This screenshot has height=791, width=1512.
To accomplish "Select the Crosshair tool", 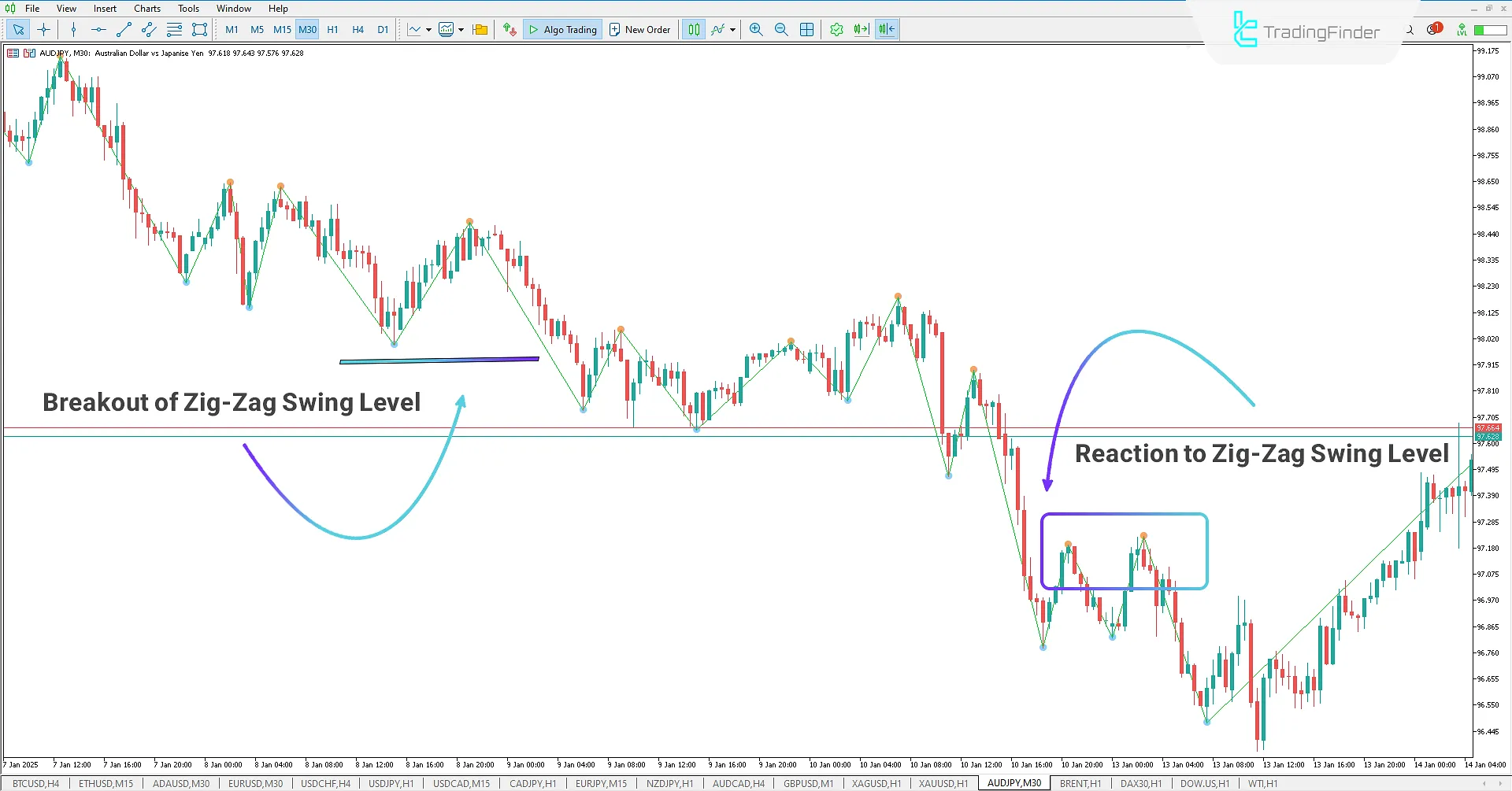I will [x=43, y=29].
